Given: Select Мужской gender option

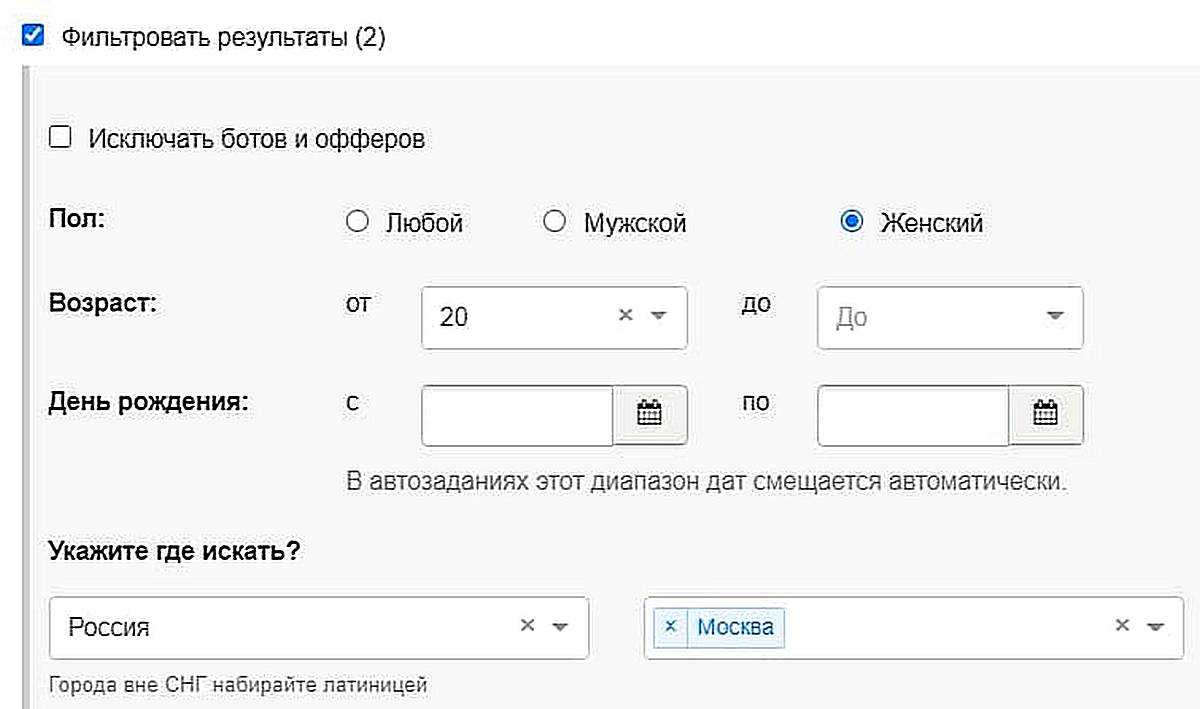Looking at the screenshot, I should 554,222.
